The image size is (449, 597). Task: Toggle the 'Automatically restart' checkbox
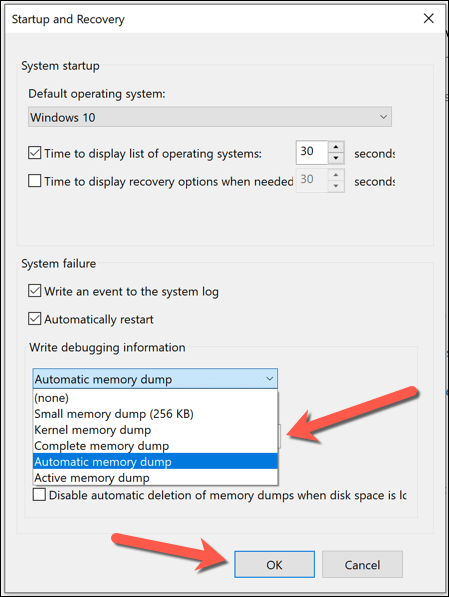35,319
